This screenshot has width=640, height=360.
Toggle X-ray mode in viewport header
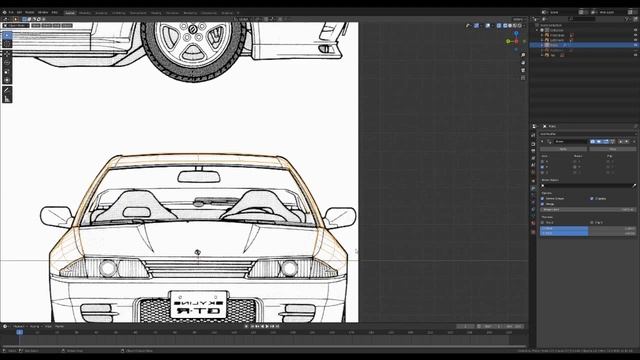click(499, 25)
